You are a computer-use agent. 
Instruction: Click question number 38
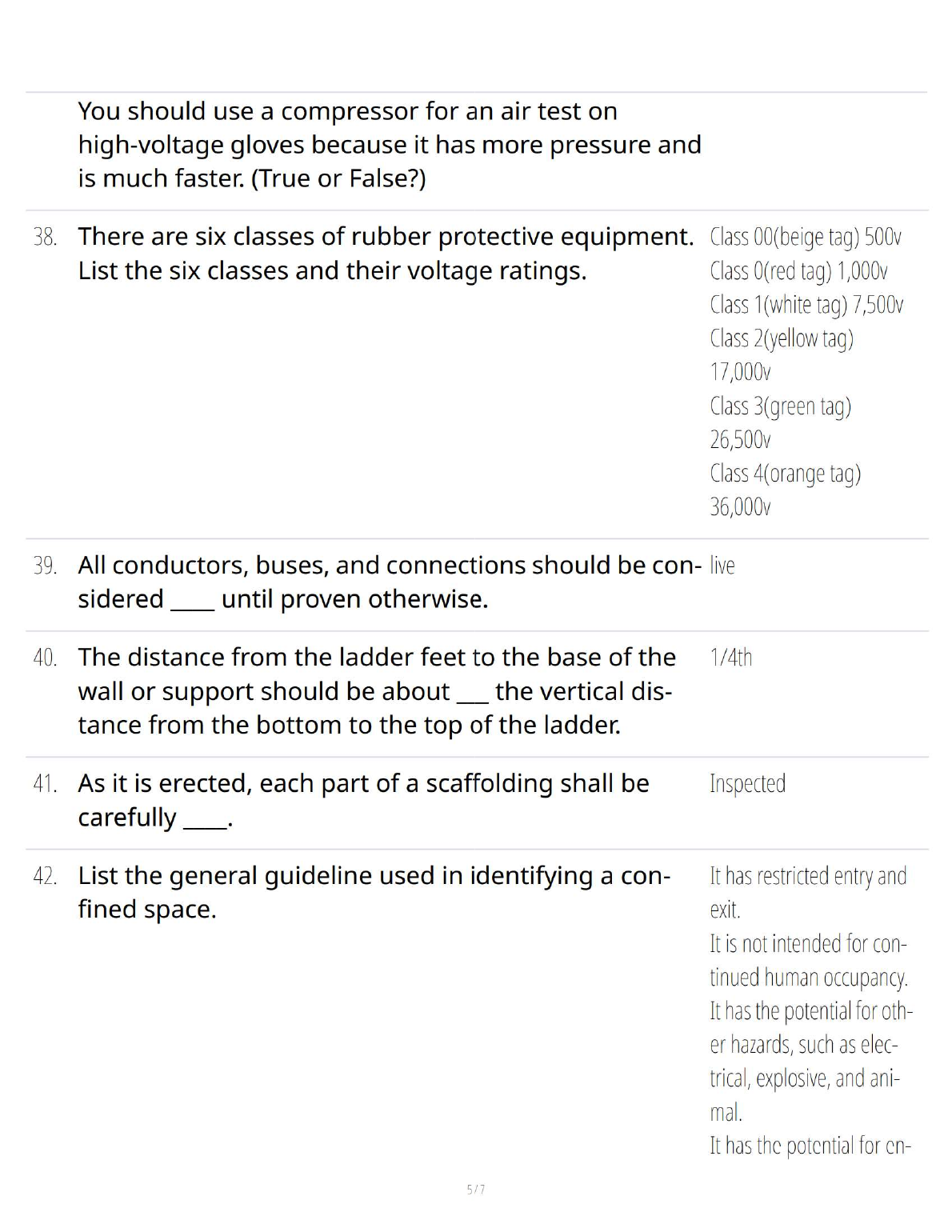45,238
